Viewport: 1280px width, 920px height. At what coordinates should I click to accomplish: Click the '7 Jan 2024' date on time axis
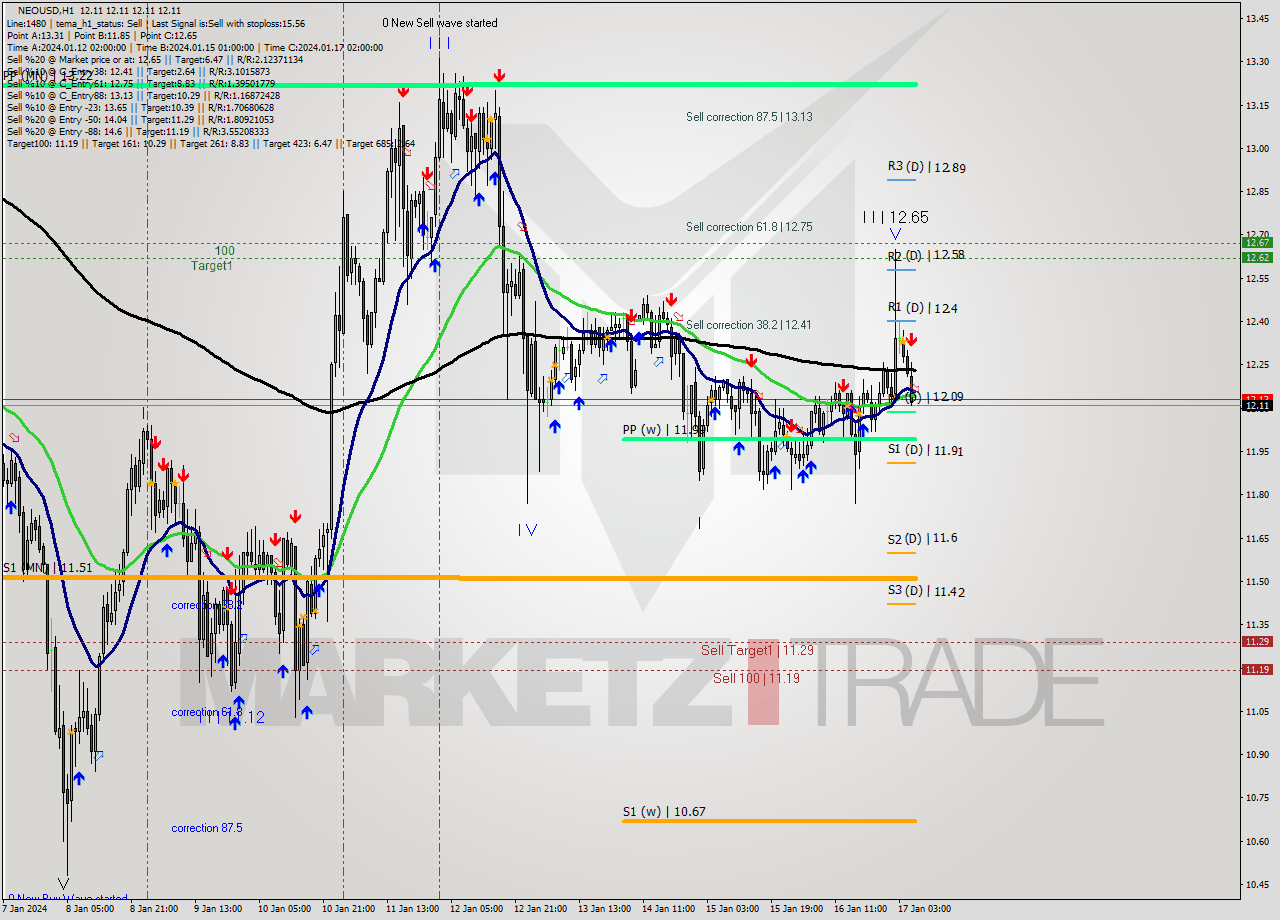(x=25, y=909)
